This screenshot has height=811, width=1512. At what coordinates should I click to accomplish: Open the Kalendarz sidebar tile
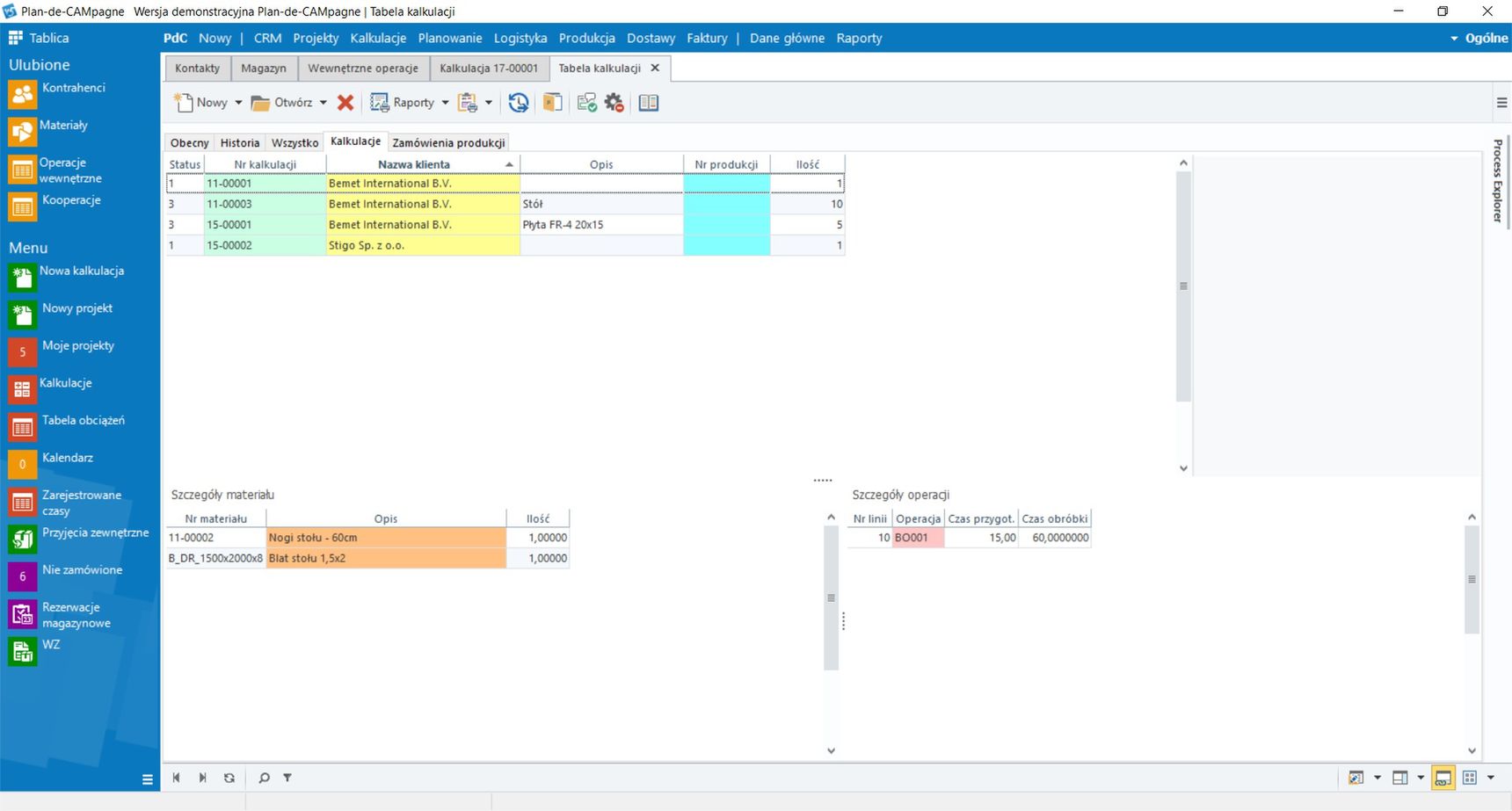click(x=51, y=464)
